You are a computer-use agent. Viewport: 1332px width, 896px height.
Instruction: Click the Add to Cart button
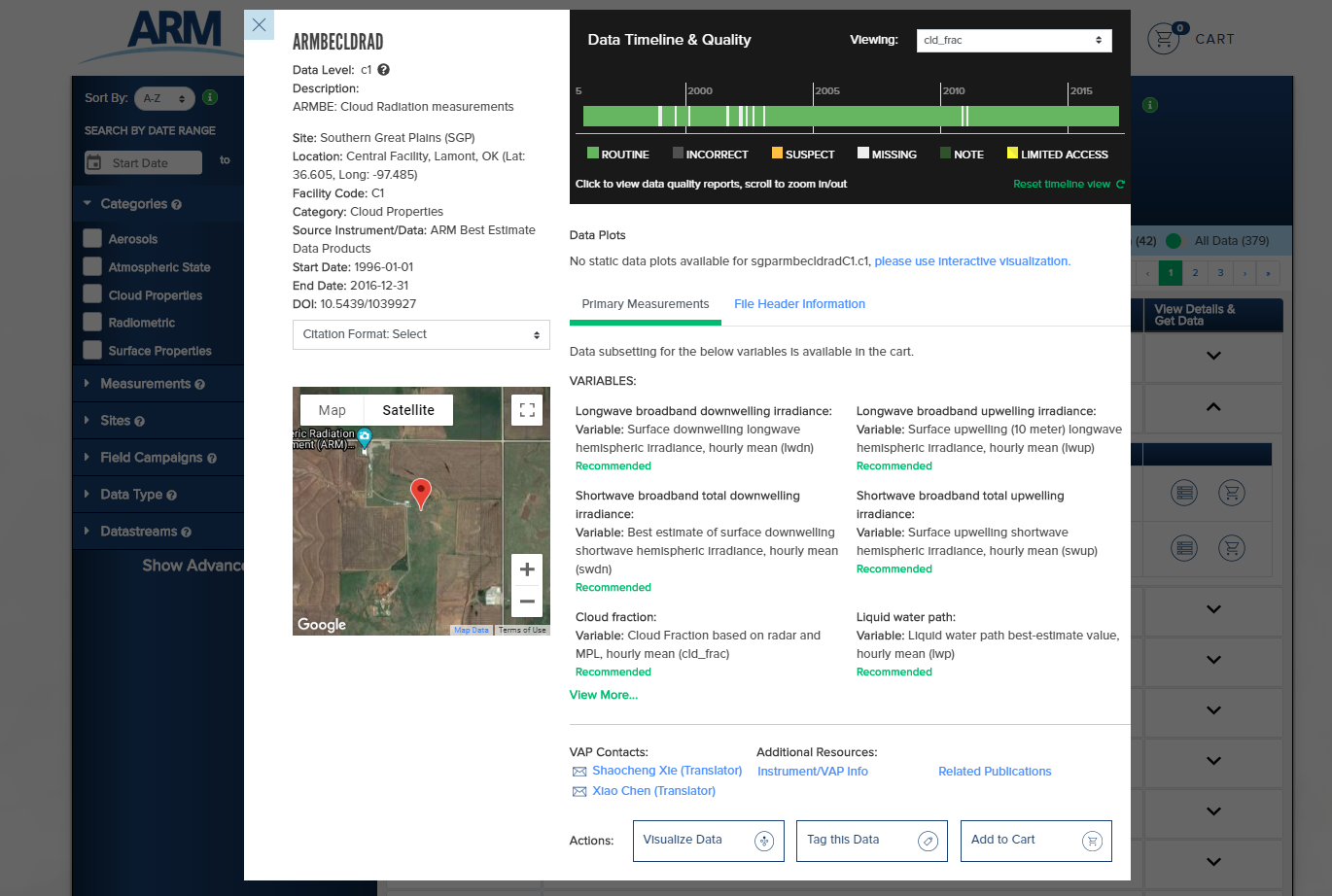pyautogui.click(x=1035, y=841)
